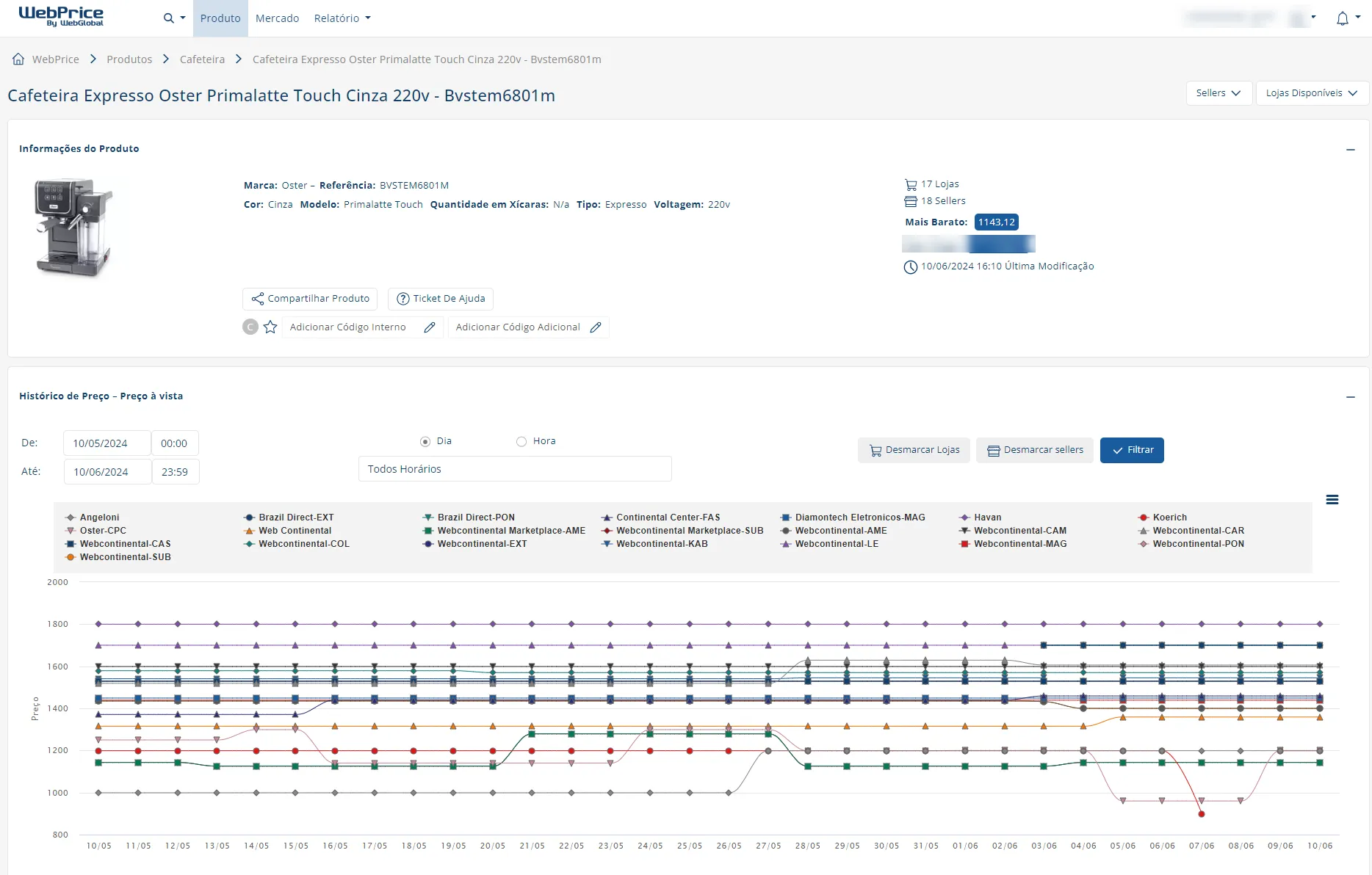Click the coffee machine product thumbnail

pyautogui.click(x=73, y=227)
